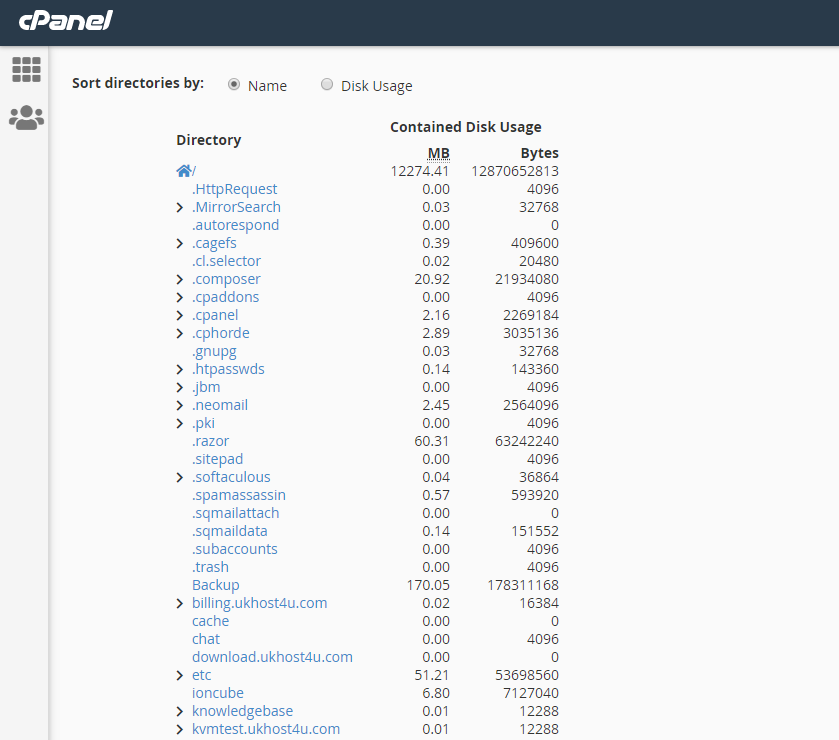Expand the .pki directory chevron

pos(180,424)
